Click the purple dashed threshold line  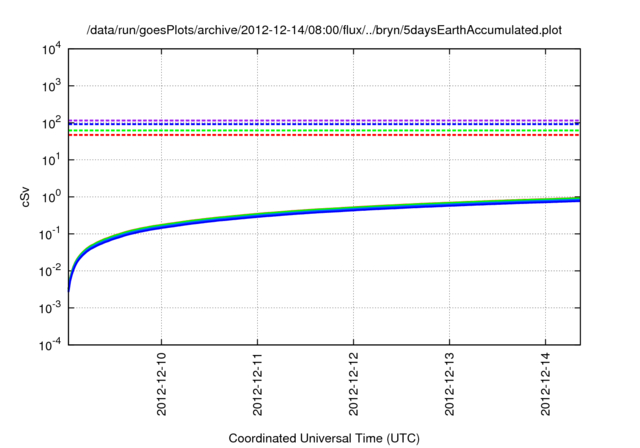(320, 119)
